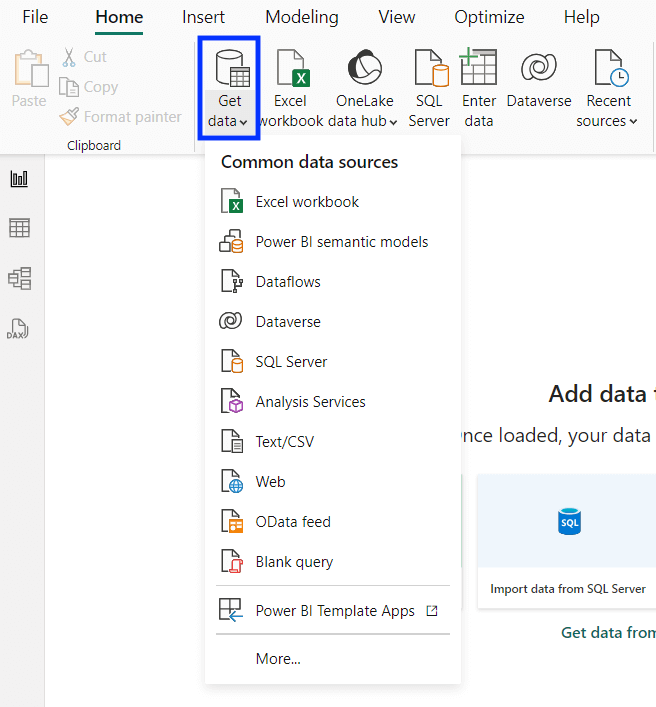Image resolution: width=656 pixels, height=707 pixels.
Task: Open the View ribbon tab
Action: click(396, 17)
